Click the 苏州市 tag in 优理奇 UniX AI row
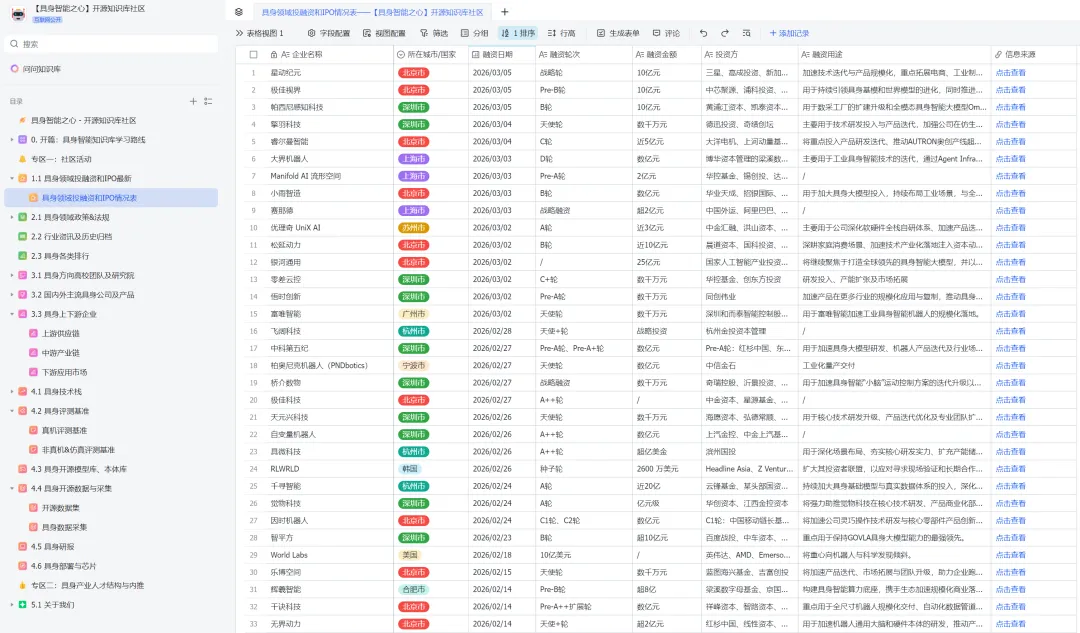The width and height of the screenshot is (1080, 633). click(413, 228)
